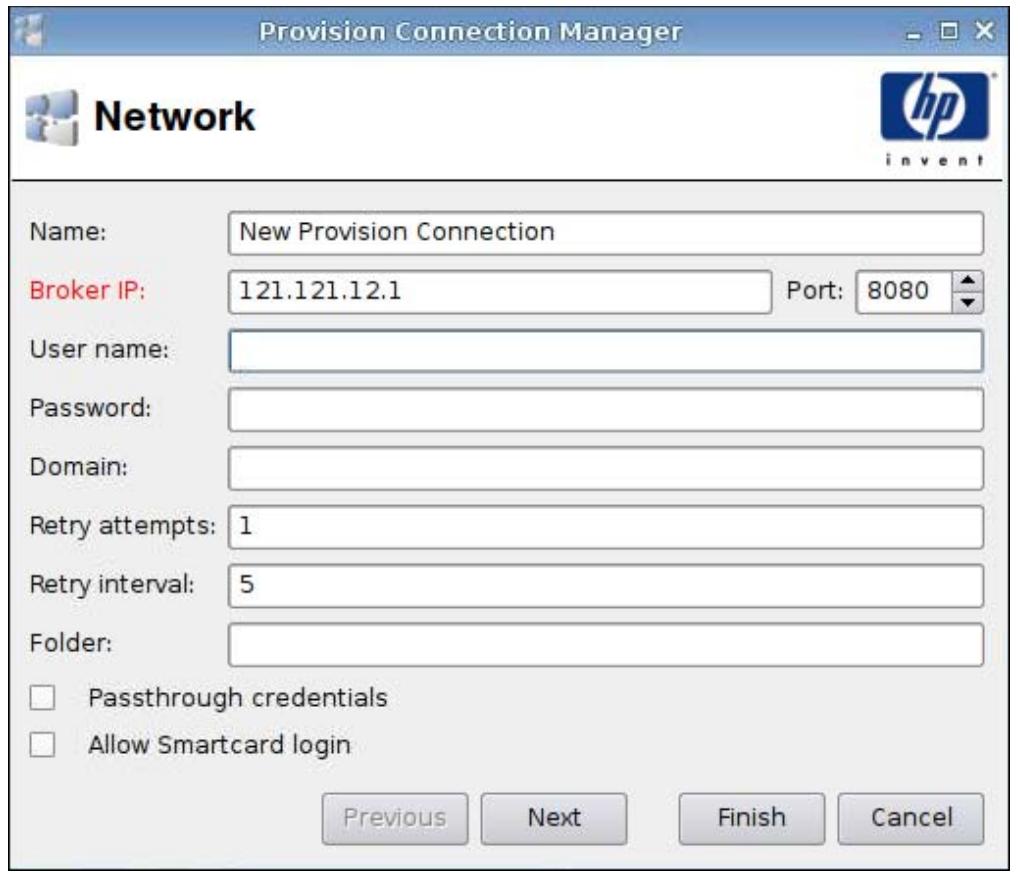
Task: Click the Network header icon
Action: pos(52,117)
